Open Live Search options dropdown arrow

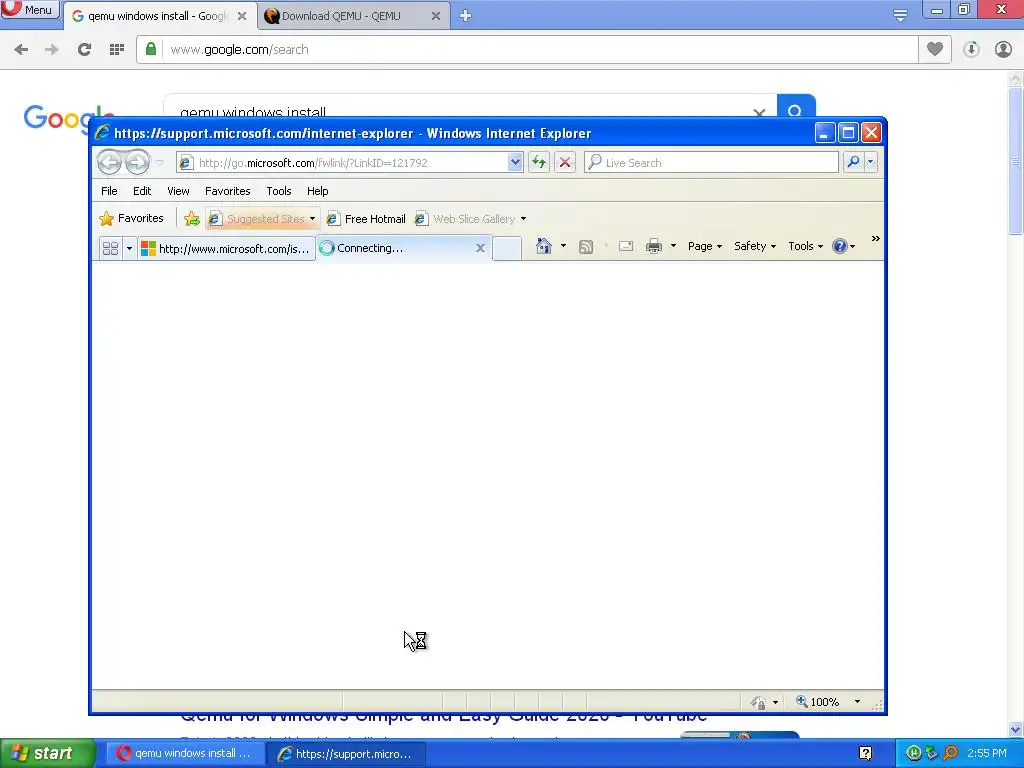click(x=871, y=162)
